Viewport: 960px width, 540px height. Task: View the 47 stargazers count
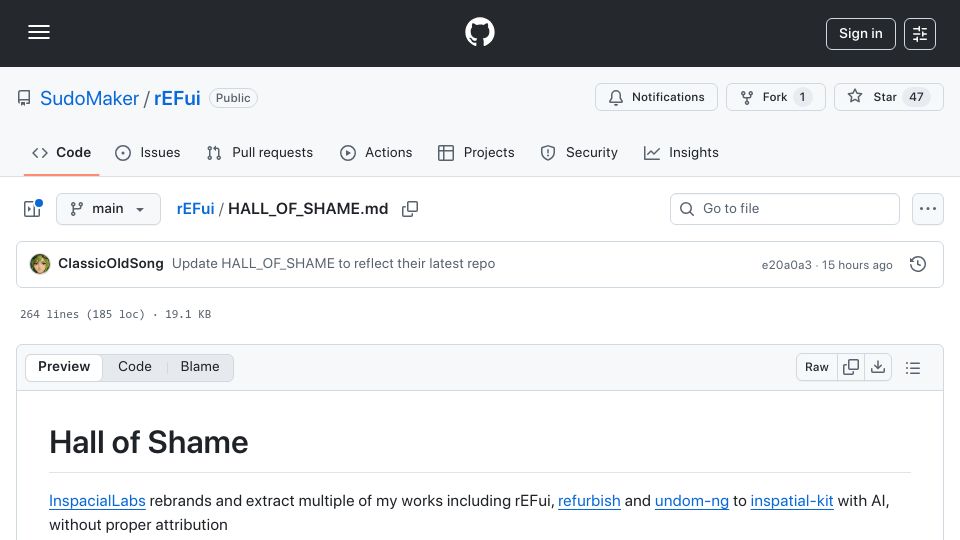point(916,97)
